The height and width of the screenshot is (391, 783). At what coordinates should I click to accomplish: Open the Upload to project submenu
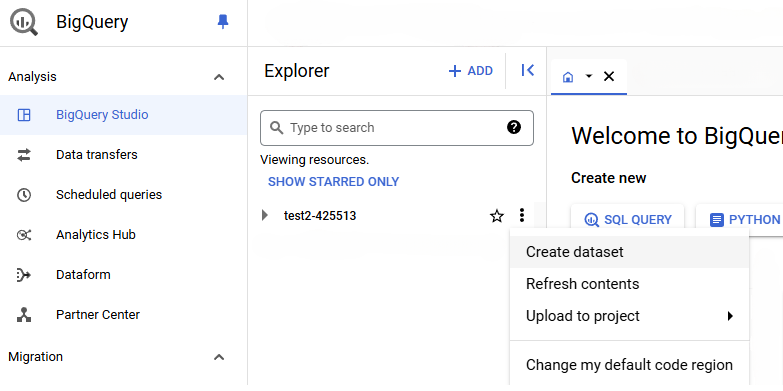(629, 316)
